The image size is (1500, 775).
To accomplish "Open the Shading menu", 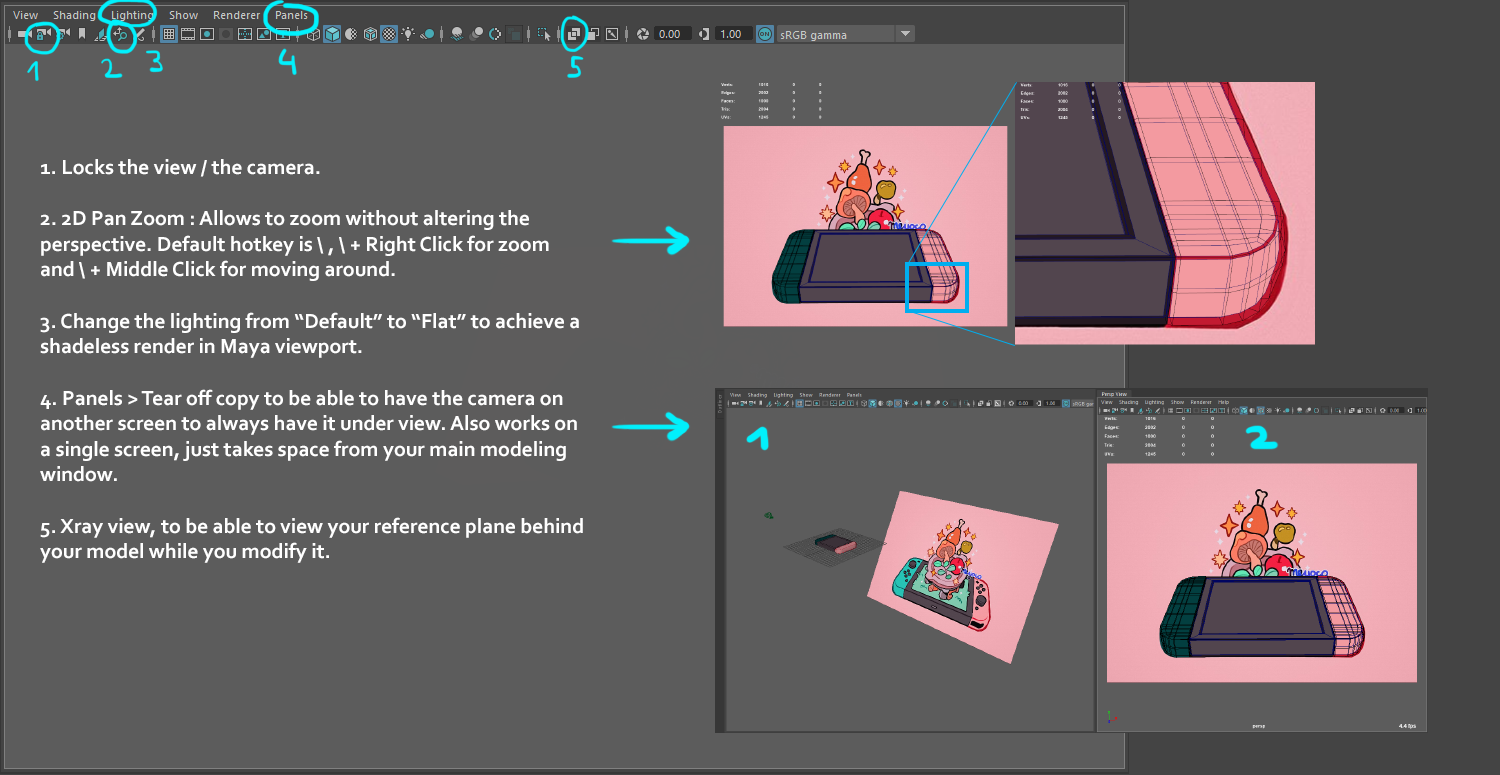I will 74,15.
